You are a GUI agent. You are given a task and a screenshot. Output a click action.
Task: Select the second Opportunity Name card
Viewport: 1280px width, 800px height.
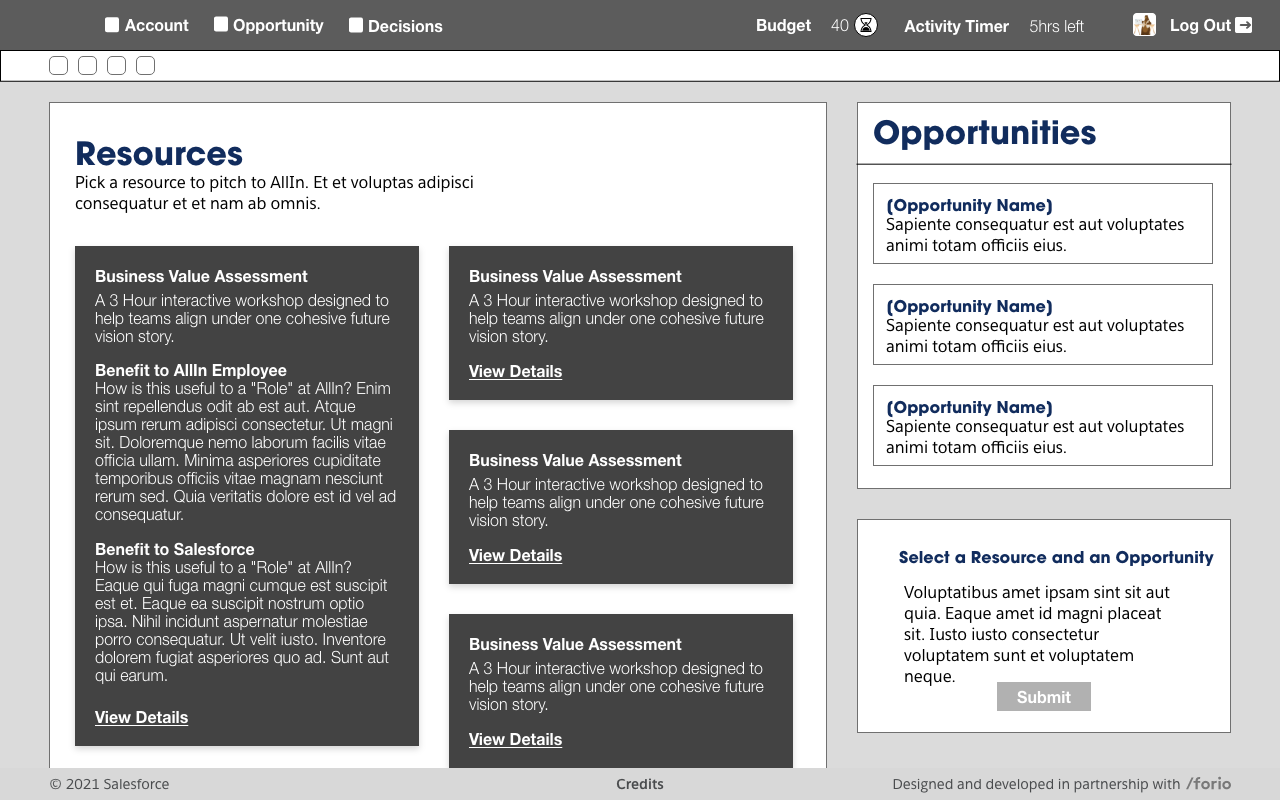(1043, 325)
